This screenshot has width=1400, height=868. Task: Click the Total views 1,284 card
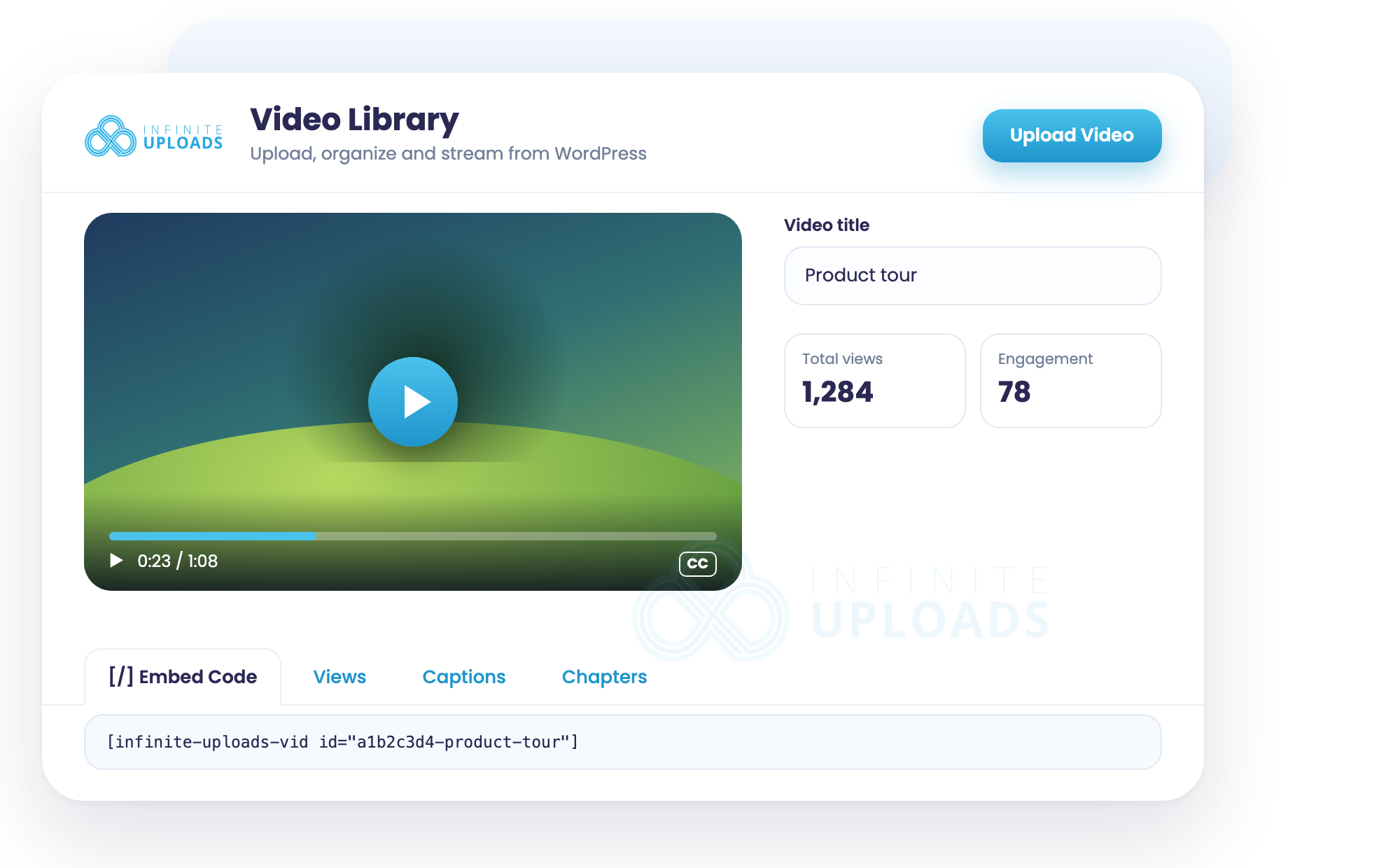pyautogui.click(x=874, y=380)
